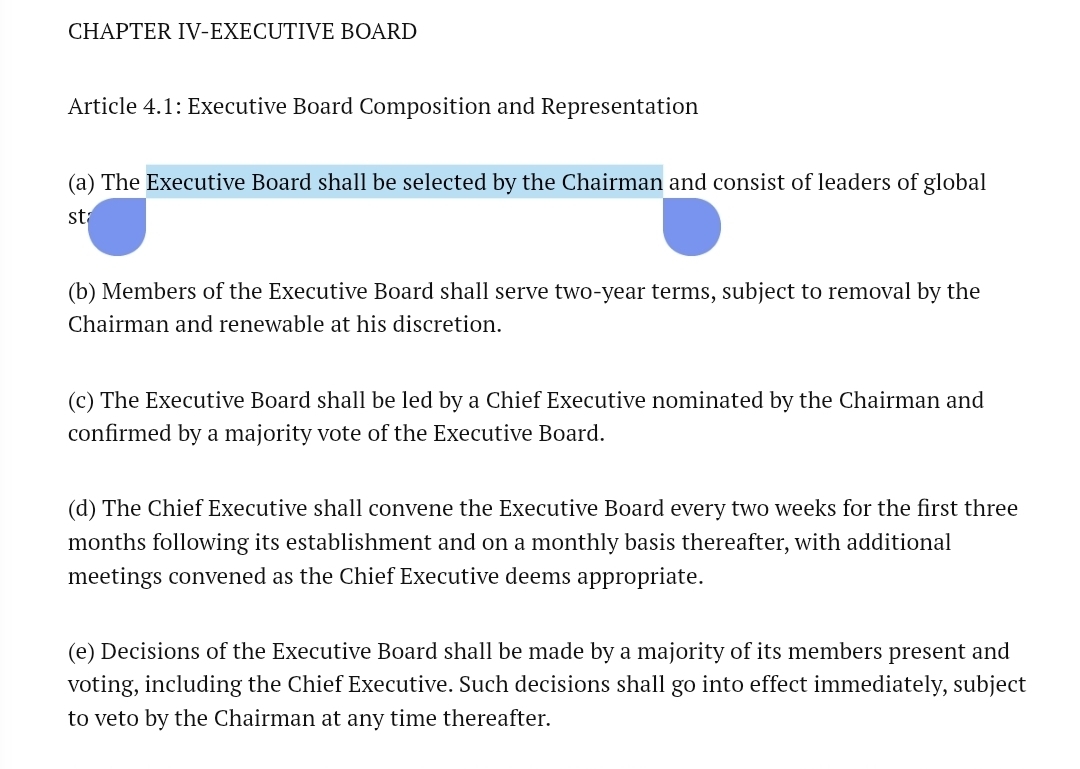Place cursor at the "(d)" paragraph marker
The image size is (1080, 769).
[82, 508]
